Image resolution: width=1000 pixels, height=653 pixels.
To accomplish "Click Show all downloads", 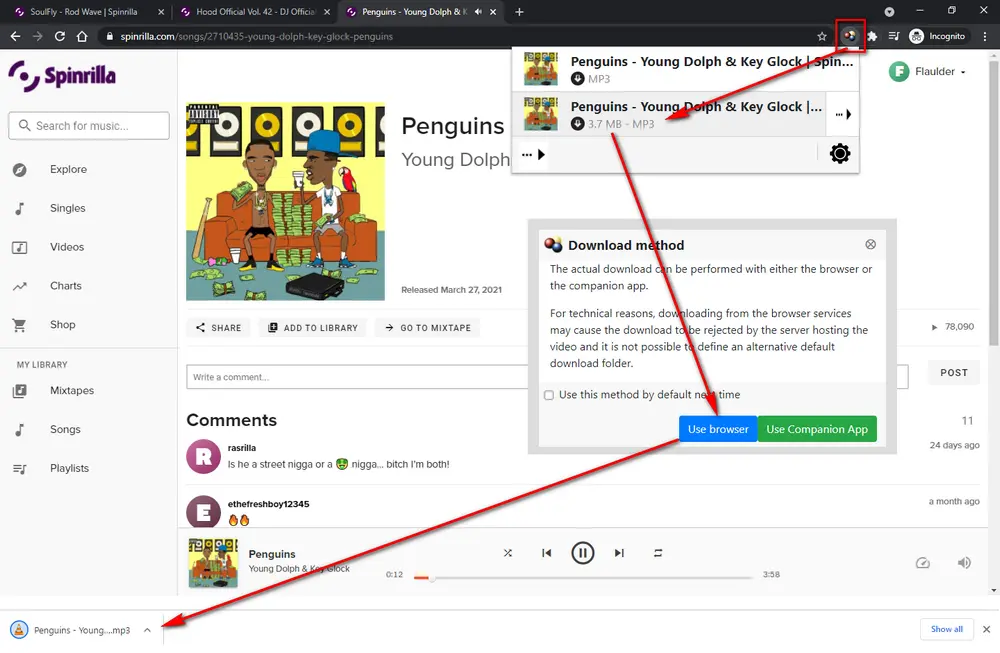I will coord(946,629).
